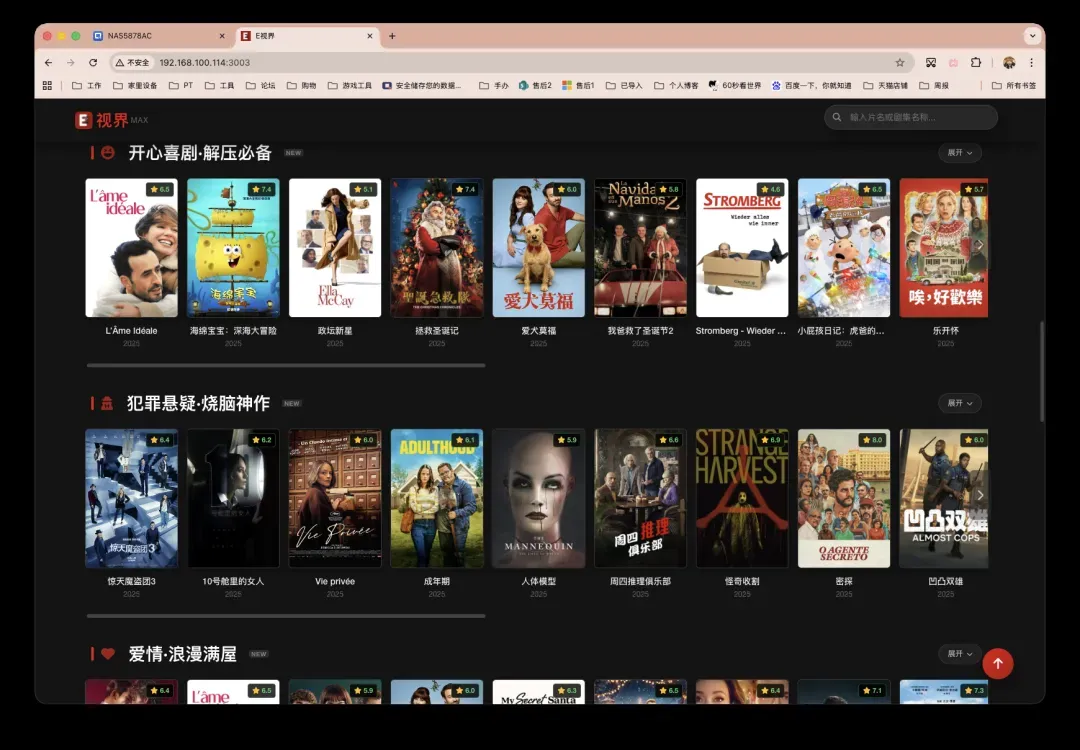Click the screenshot extension icon in toolbar
The height and width of the screenshot is (750, 1080).
[x=931, y=63]
